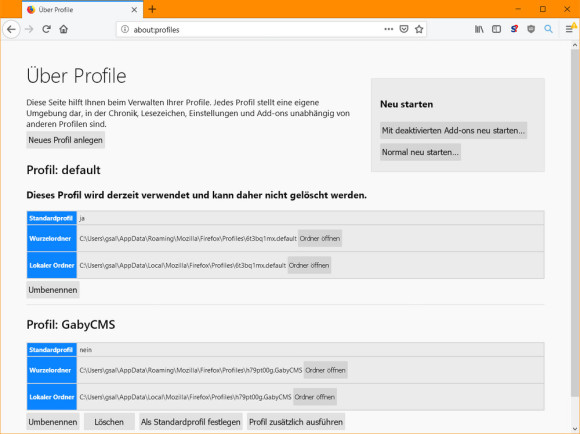Reload the about:profiles page
The height and width of the screenshot is (434, 580).
(x=46, y=29)
